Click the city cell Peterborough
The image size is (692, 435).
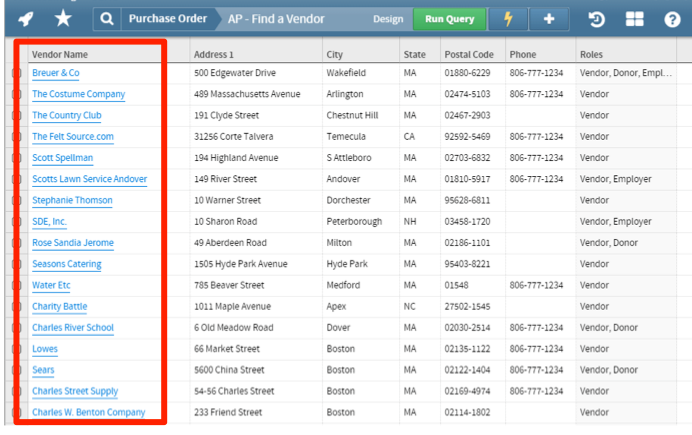click(x=354, y=221)
